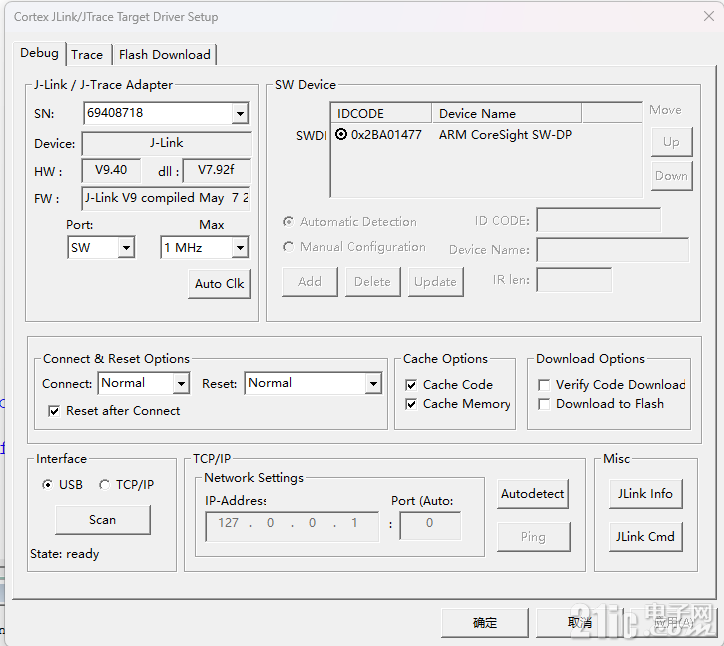Image resolution: width=724 pixels, height=646 pixels.
Task: Open the Flash Download tab
Action: click(x=165, y=54)
